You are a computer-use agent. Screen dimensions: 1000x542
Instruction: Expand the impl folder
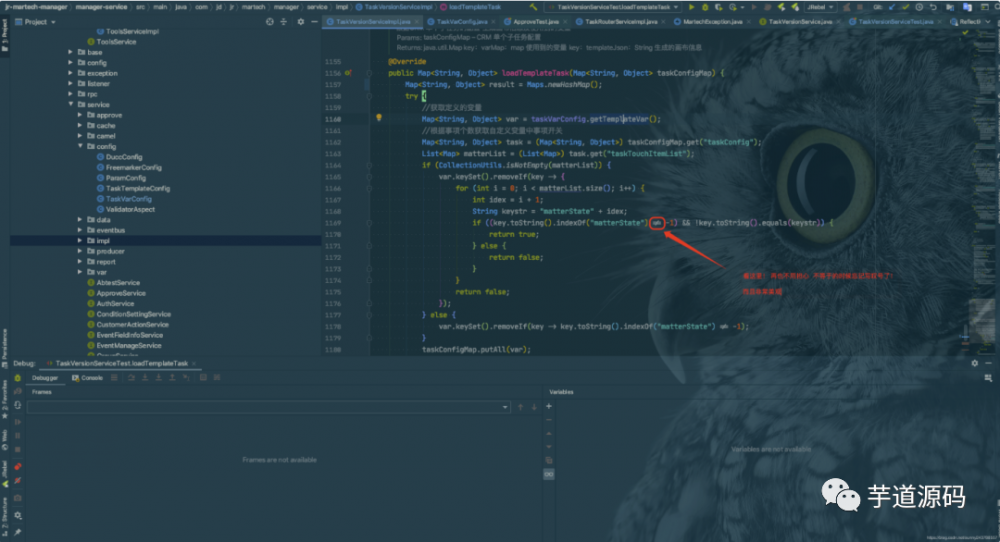pyautogui.click(x=80, y=241)
